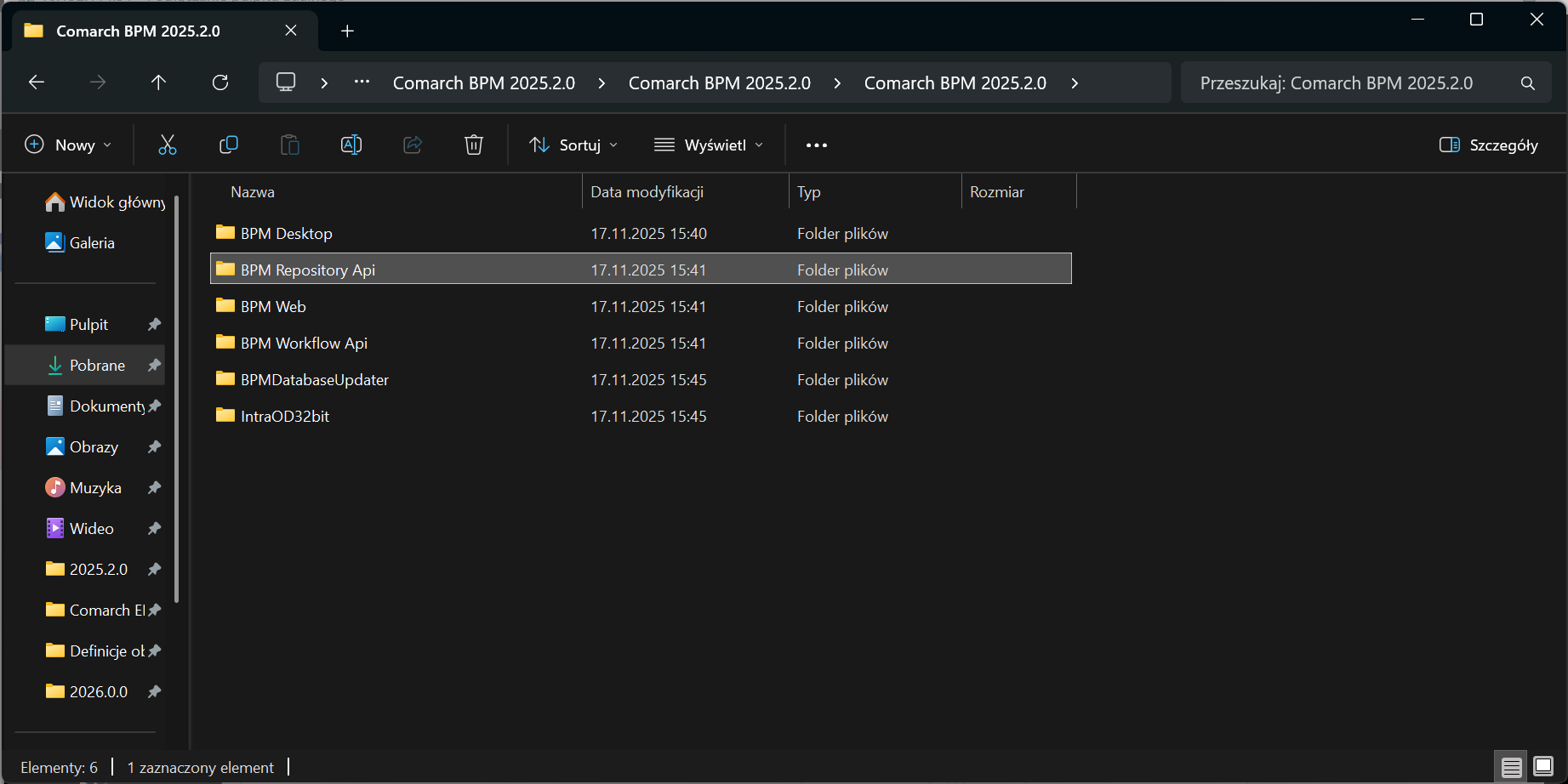1568x784 pixels.
Task: Open the Wyświetl view options dropdown
Action: [708, 145]
